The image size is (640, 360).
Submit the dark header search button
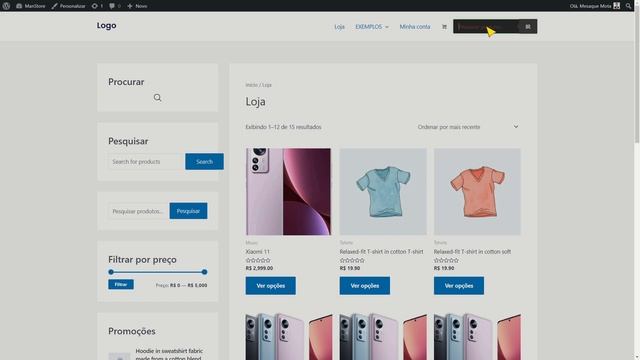528,27
